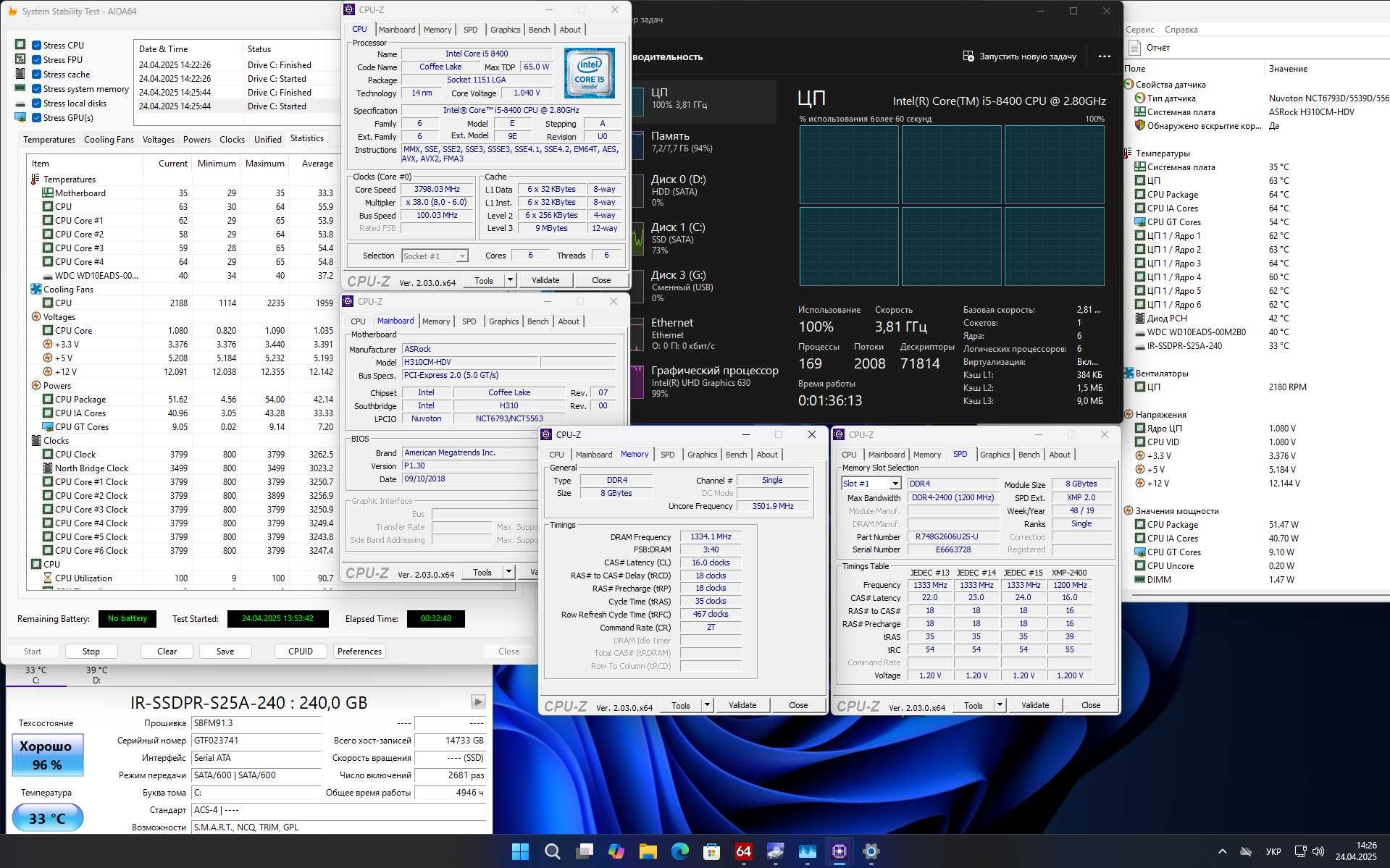Screen dimensions: 1390x868
Task: Switch to Unified tab
Action: click(268, 139)
